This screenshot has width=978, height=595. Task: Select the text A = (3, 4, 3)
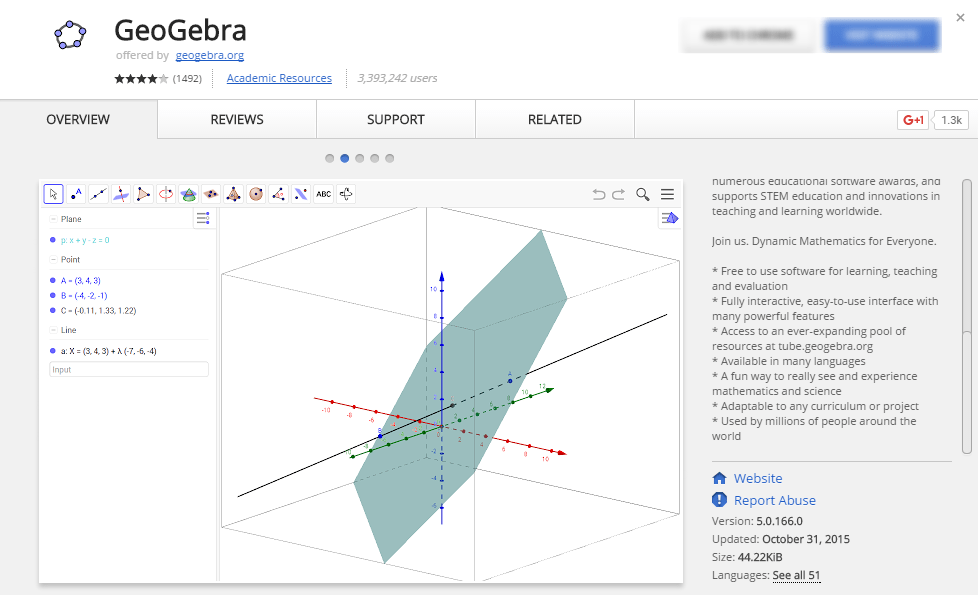80,281
